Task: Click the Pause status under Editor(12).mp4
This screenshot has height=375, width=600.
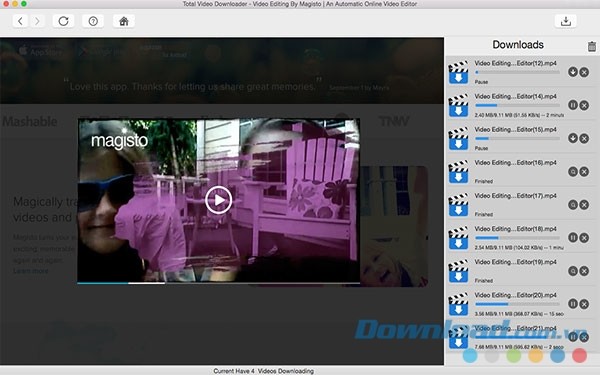Action: (481, 82)
